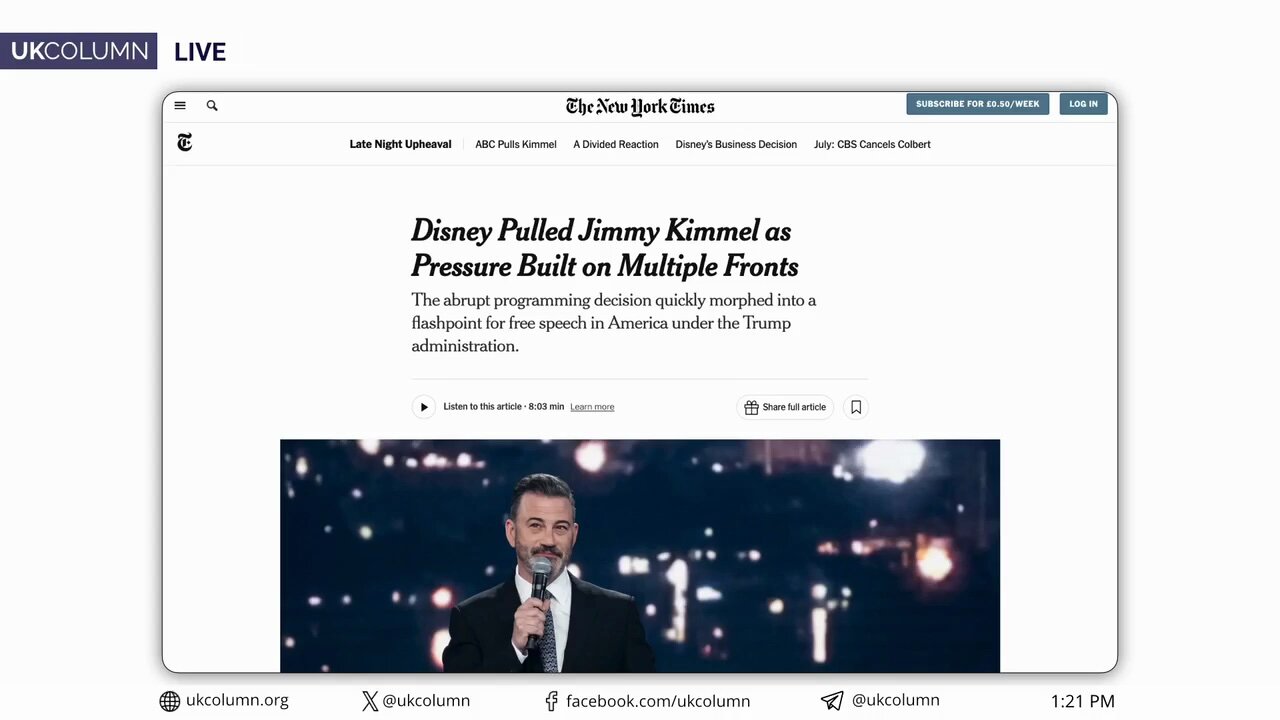Screen dimensions: 1280x720
Task: Click ukcolumn.org website text
Action: click(237, 700)
